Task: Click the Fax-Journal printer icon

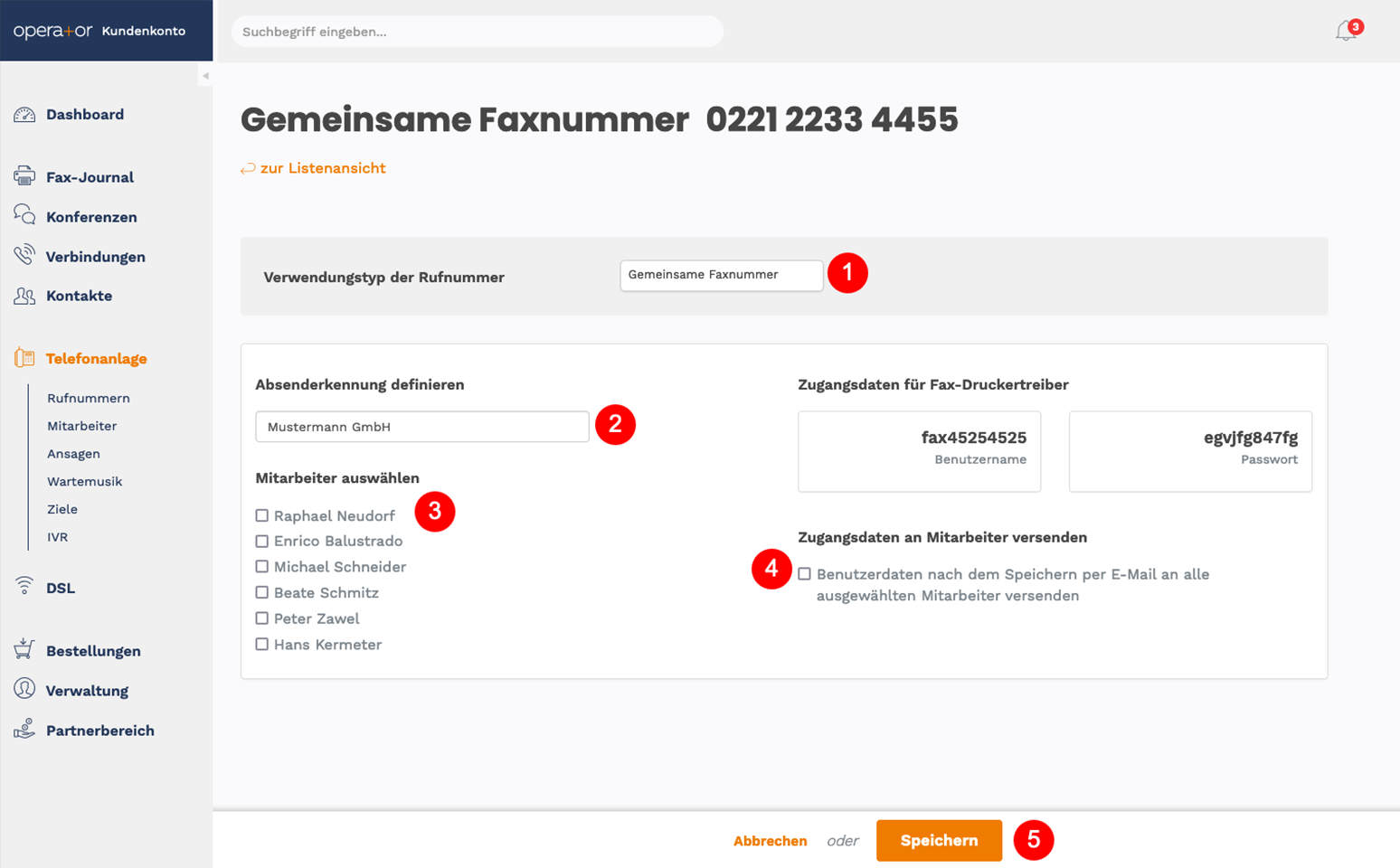Action: point(24,176)
